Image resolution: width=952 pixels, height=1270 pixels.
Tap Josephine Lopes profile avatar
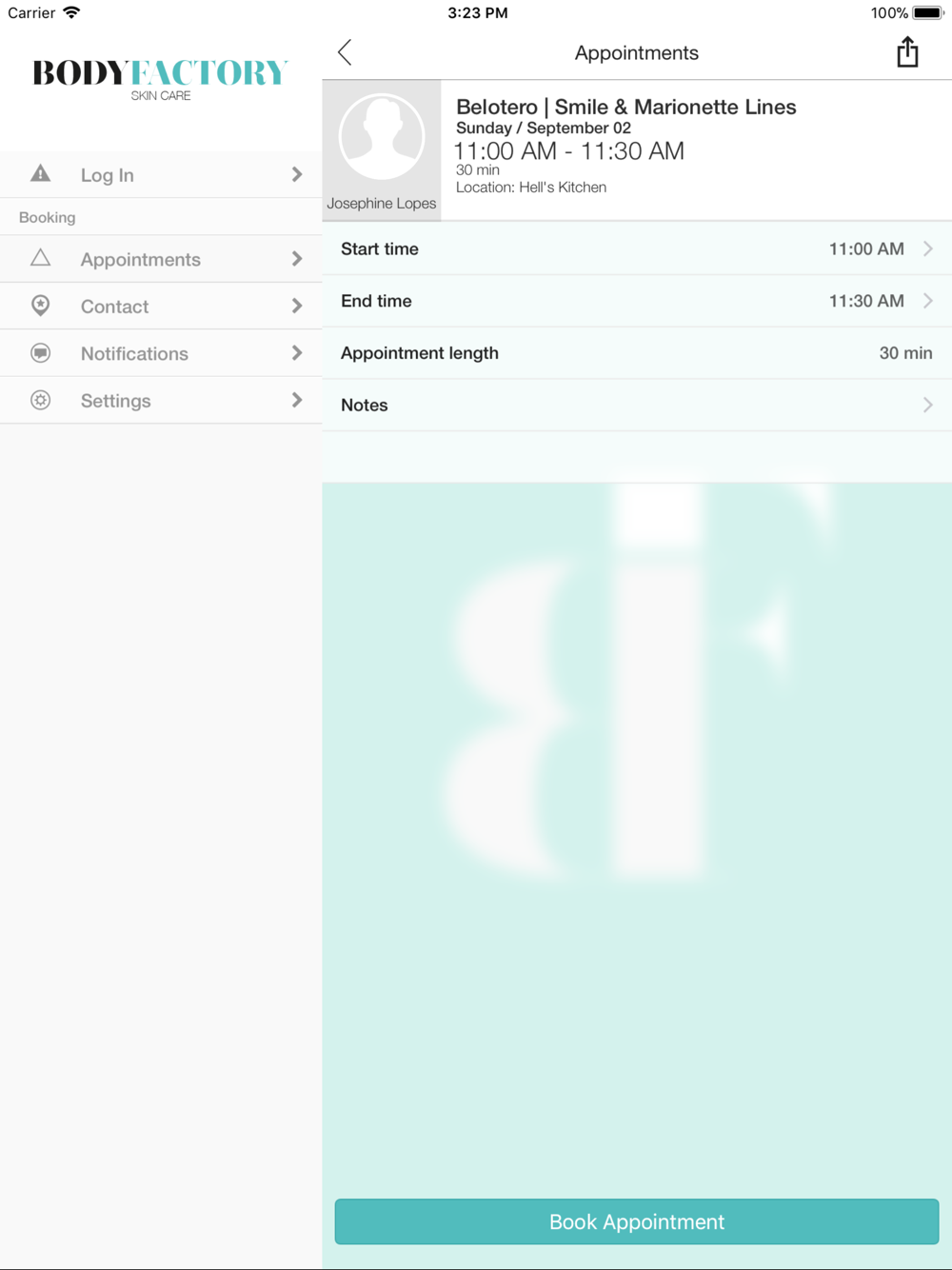click(382, 137)
